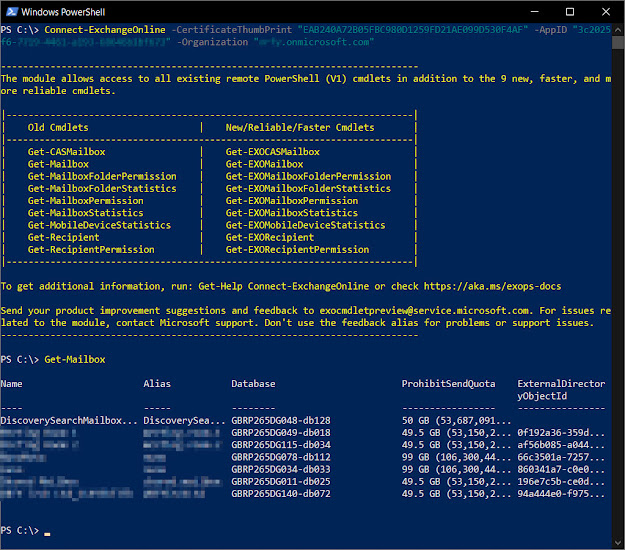The image size is (625, 550).
Task: Click the PowerShell icon in title bar
Action: tap(12, 12)
